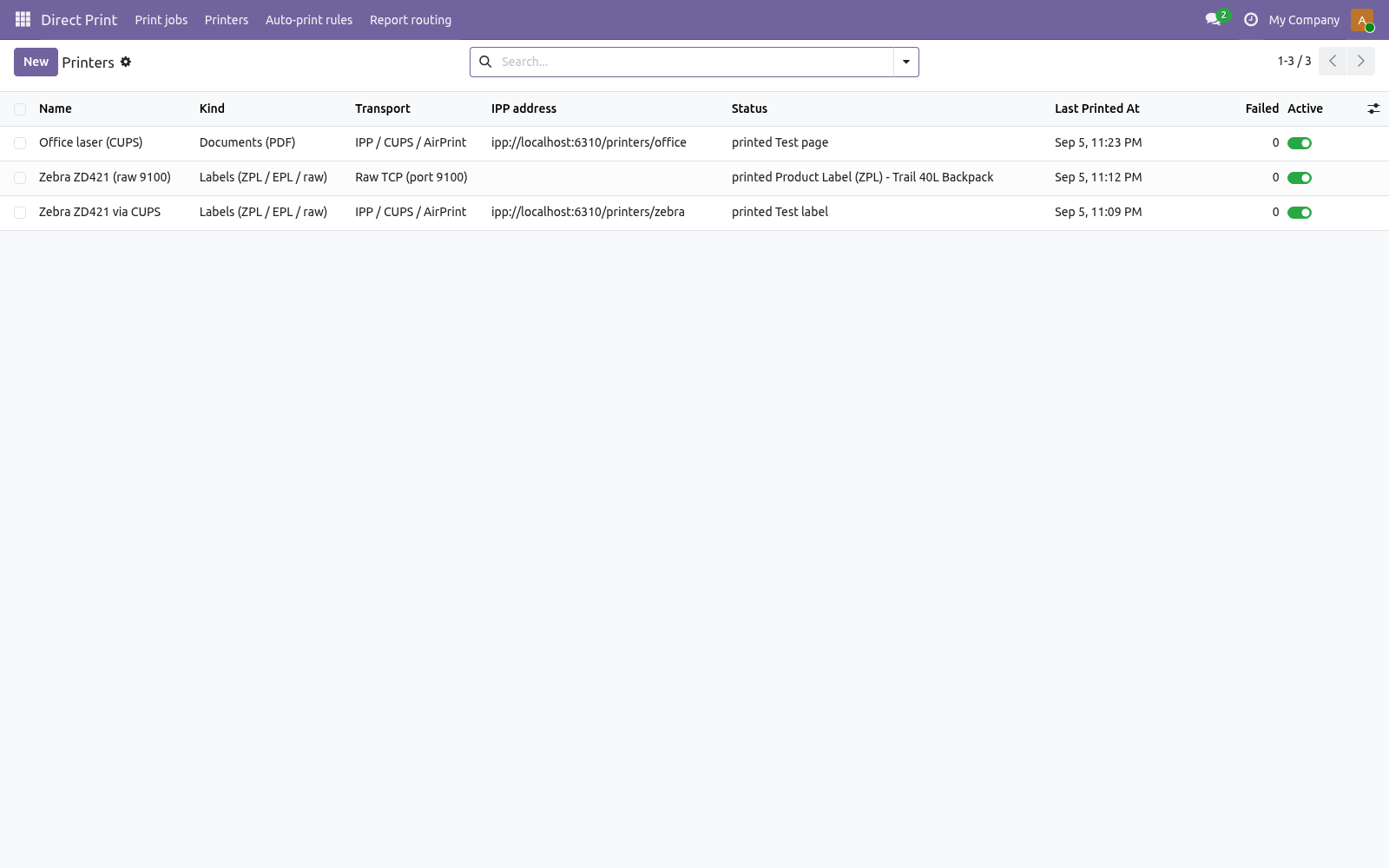Toggle Active switch for Zebra ZD421 (raw 9100)
Viewport: 1389px width, 868px height.
[1300, 178]
